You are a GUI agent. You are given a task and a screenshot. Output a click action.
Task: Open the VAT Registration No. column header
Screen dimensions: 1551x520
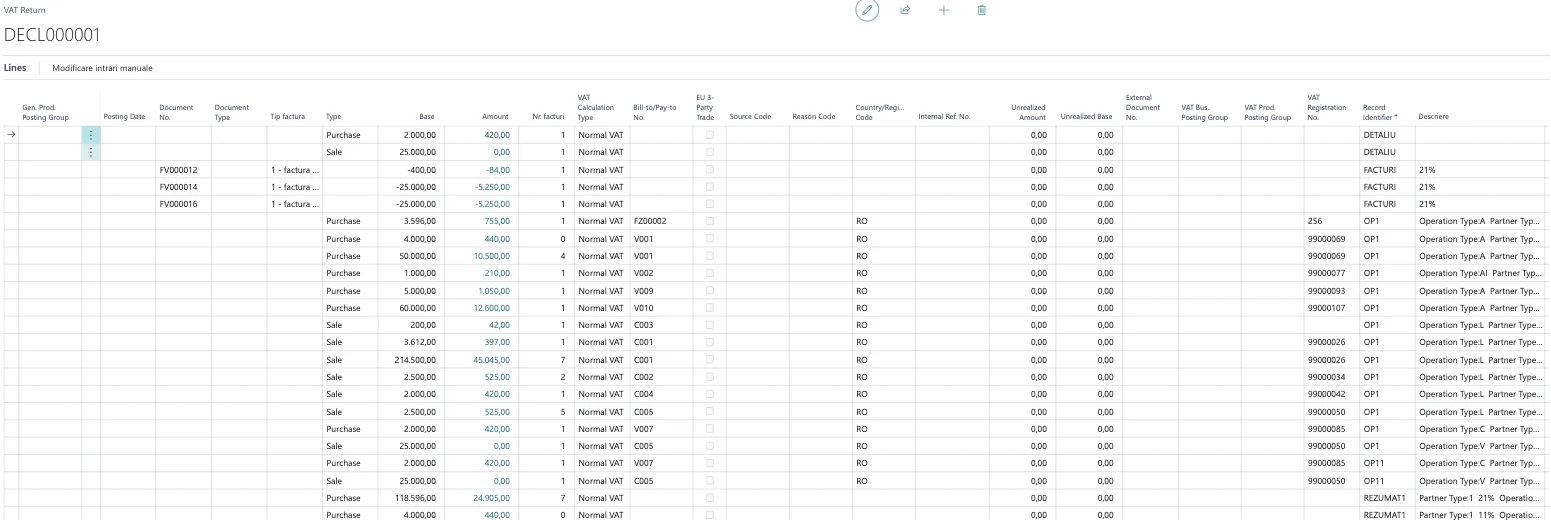tap(1328, 107)
